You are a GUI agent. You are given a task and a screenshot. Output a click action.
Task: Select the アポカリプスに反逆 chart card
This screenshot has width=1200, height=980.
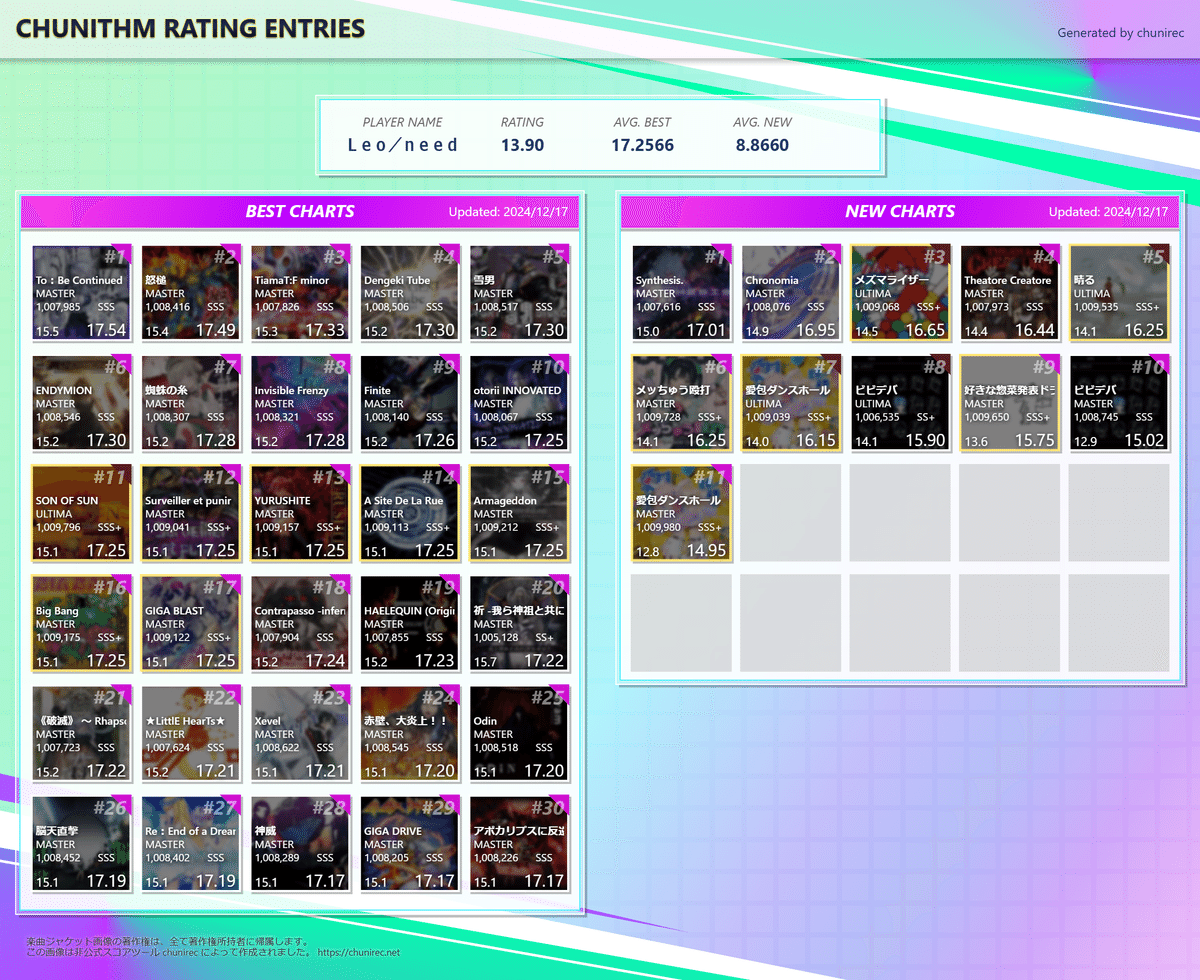tap(519, 843)
